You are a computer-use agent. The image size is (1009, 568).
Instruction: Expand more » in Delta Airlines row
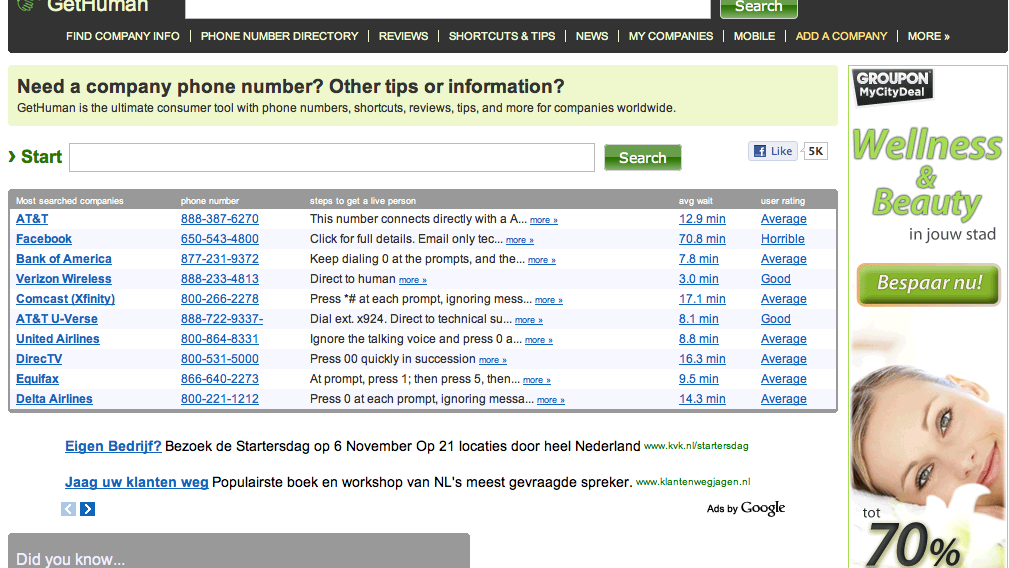551,399
